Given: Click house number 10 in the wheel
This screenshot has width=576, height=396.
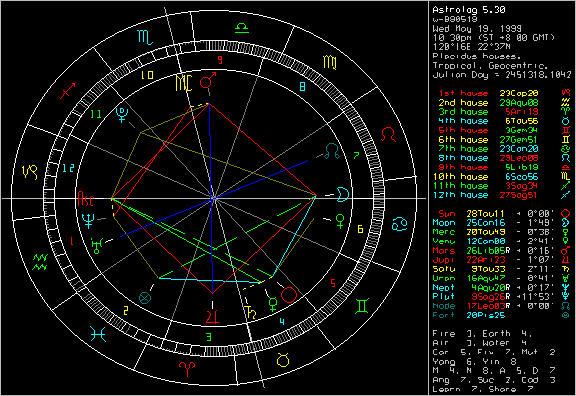Looking at the screenshot, I should point(147,75).
